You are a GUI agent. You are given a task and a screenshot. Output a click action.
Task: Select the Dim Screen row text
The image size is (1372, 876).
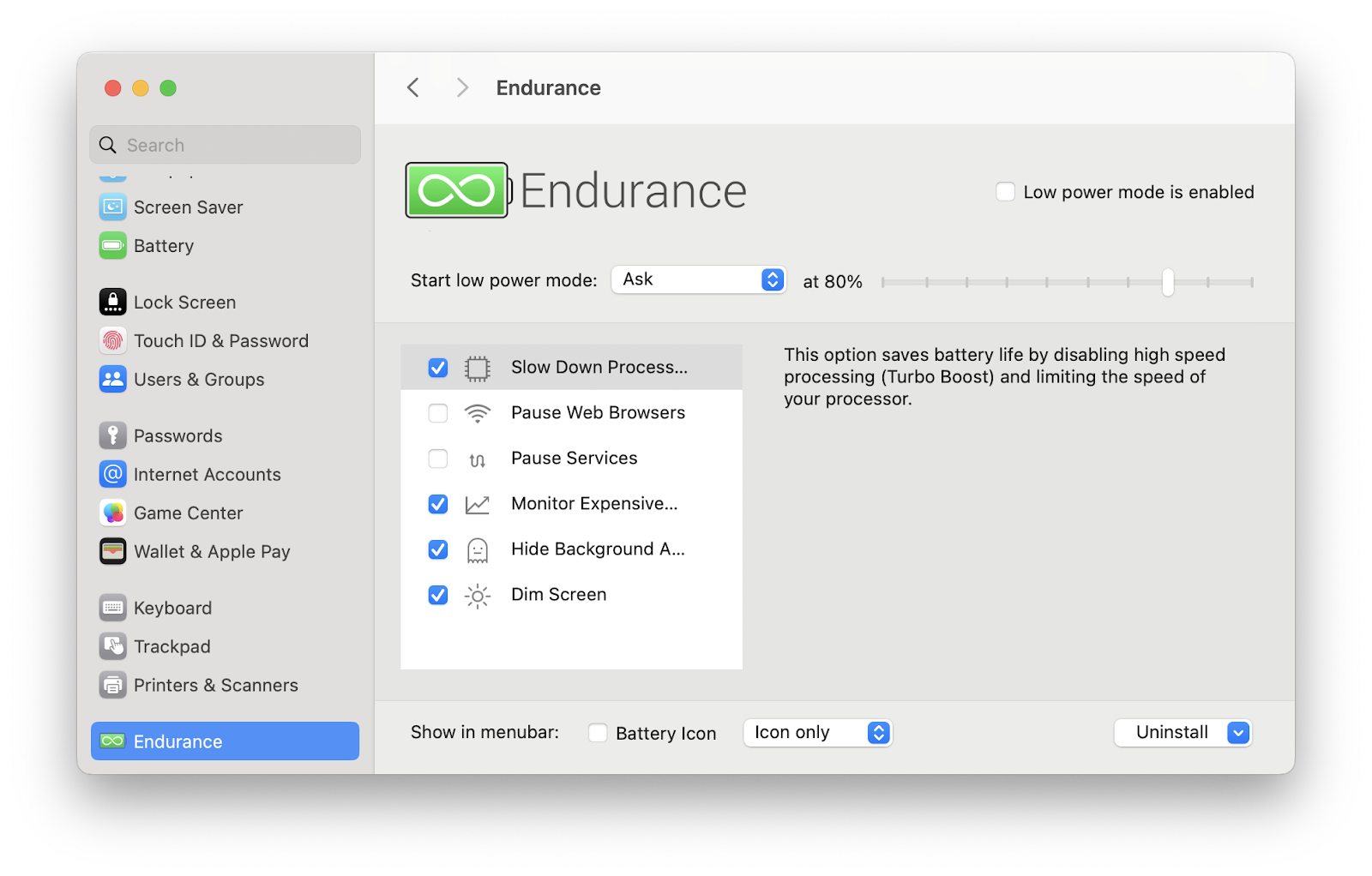[x=559, y=594]
